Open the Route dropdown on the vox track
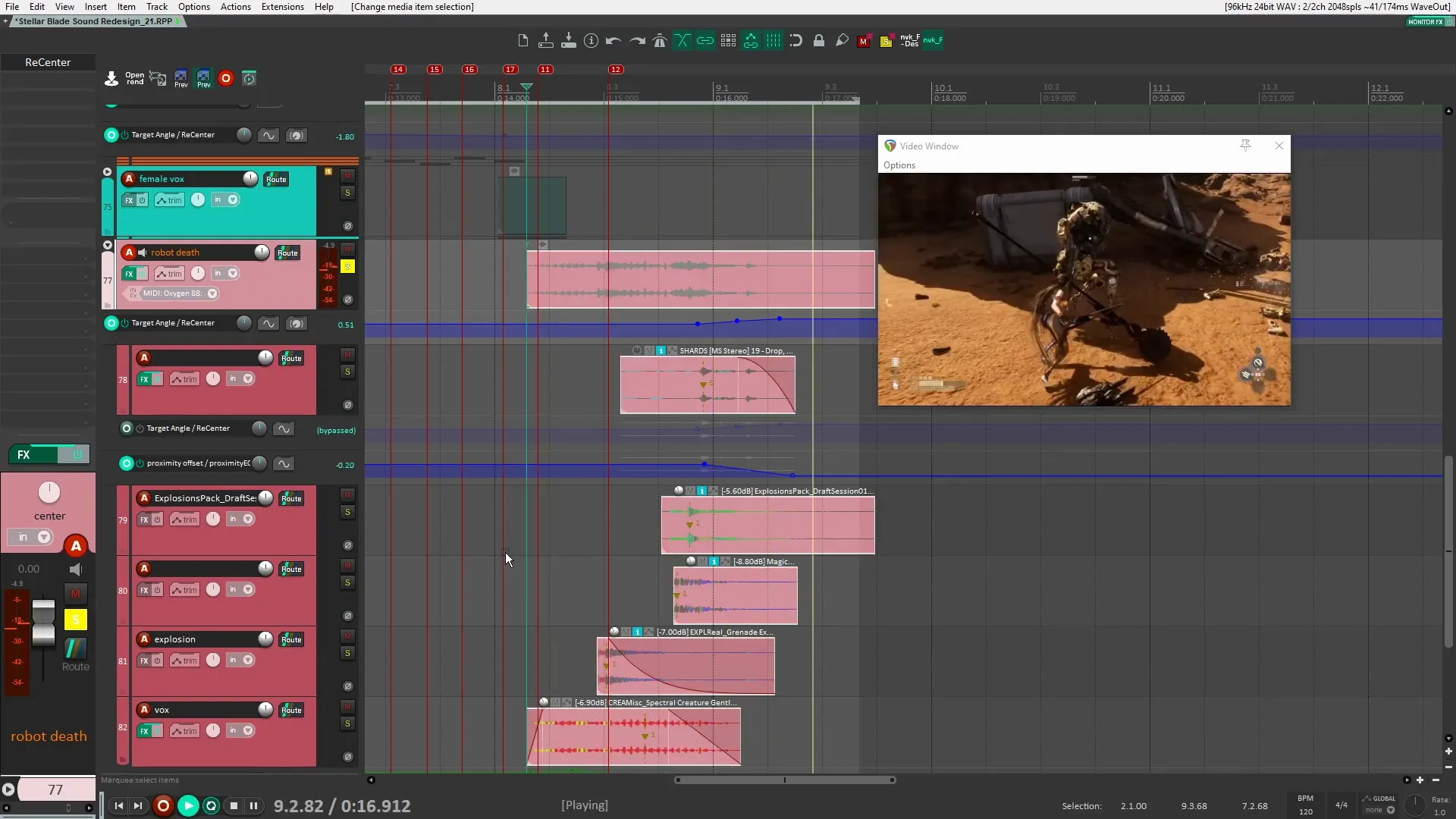This screenshot has height=819, width=1456. coord(290,711)
